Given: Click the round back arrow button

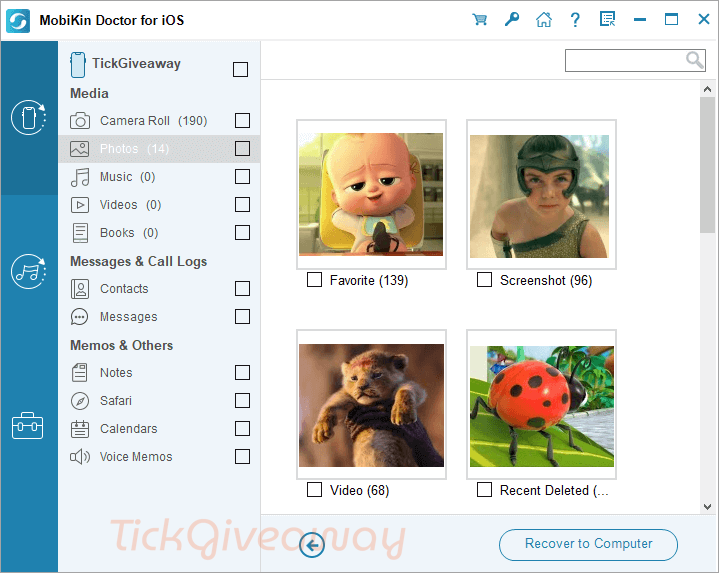Looking at the screenshot, I should (312, 545).
